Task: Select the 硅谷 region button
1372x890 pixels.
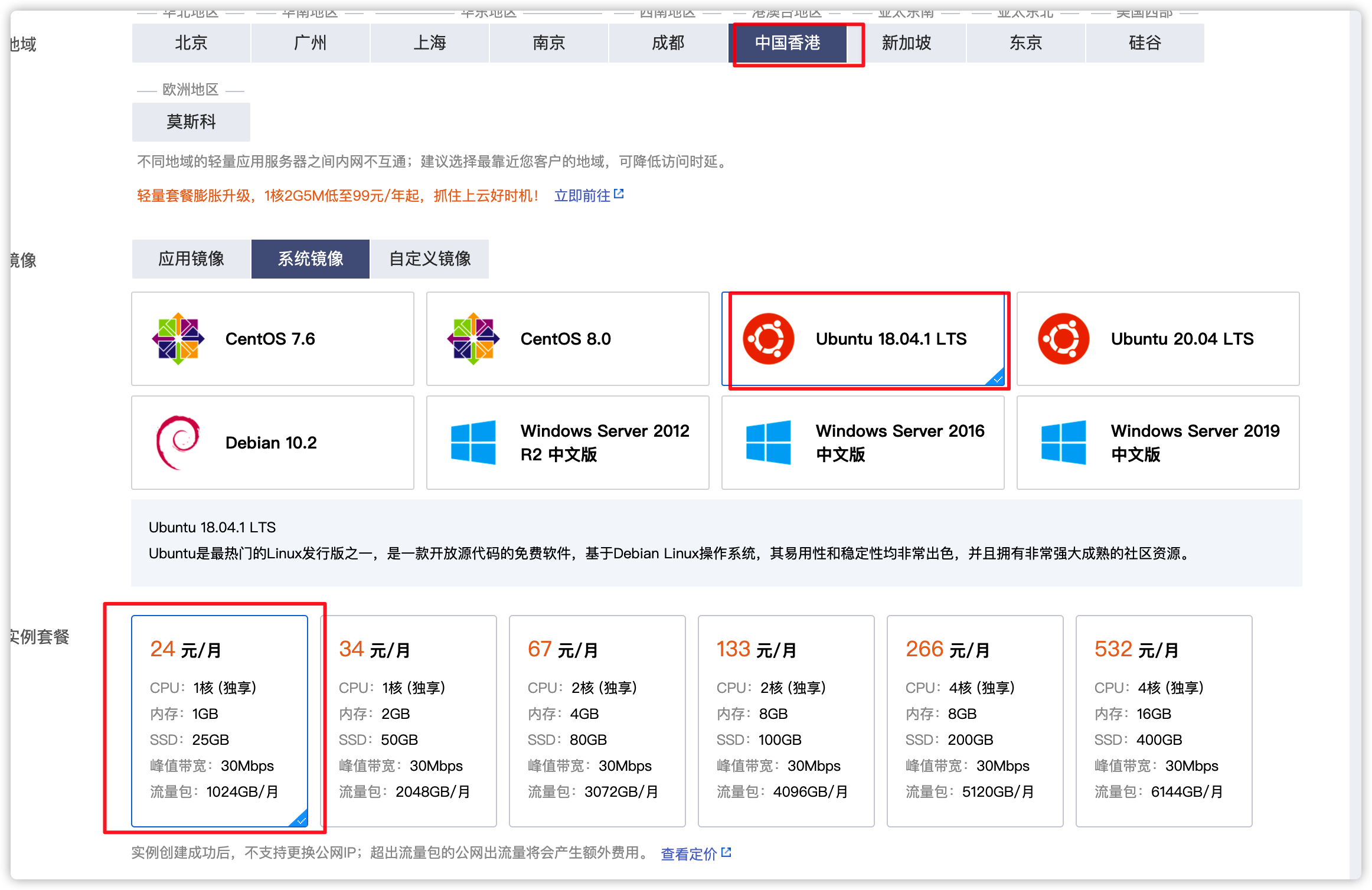Action: click(1145, 42)
